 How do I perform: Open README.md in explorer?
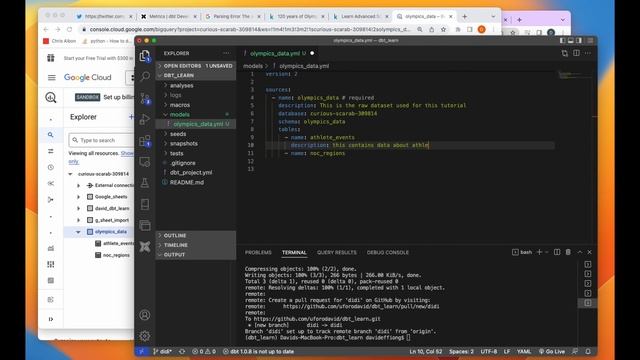187,182
